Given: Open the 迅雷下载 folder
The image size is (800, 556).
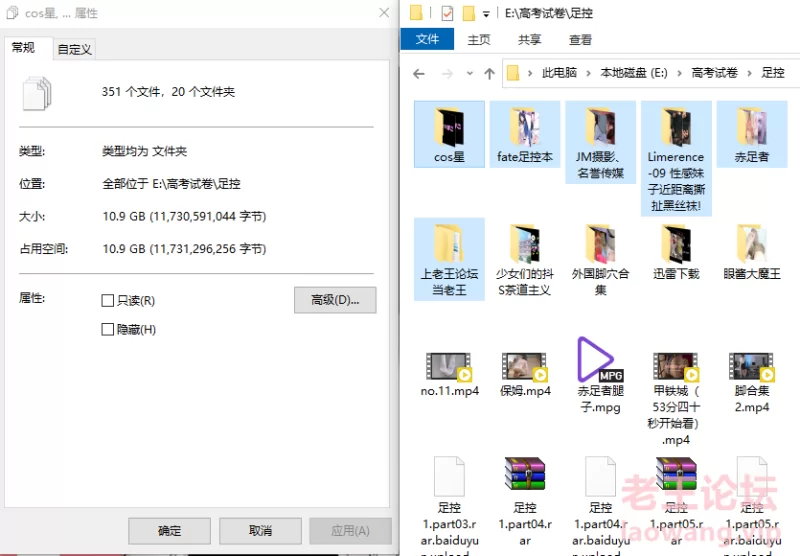Looking at the screenshot, I should click(676, 251).
